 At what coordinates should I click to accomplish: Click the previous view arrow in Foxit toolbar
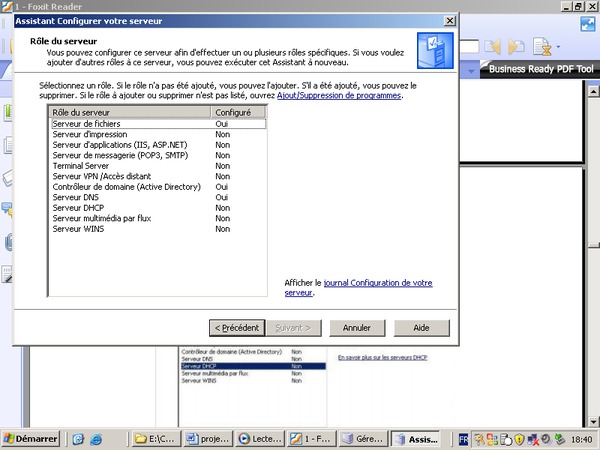pyautogui.click(x=493, y=46)
